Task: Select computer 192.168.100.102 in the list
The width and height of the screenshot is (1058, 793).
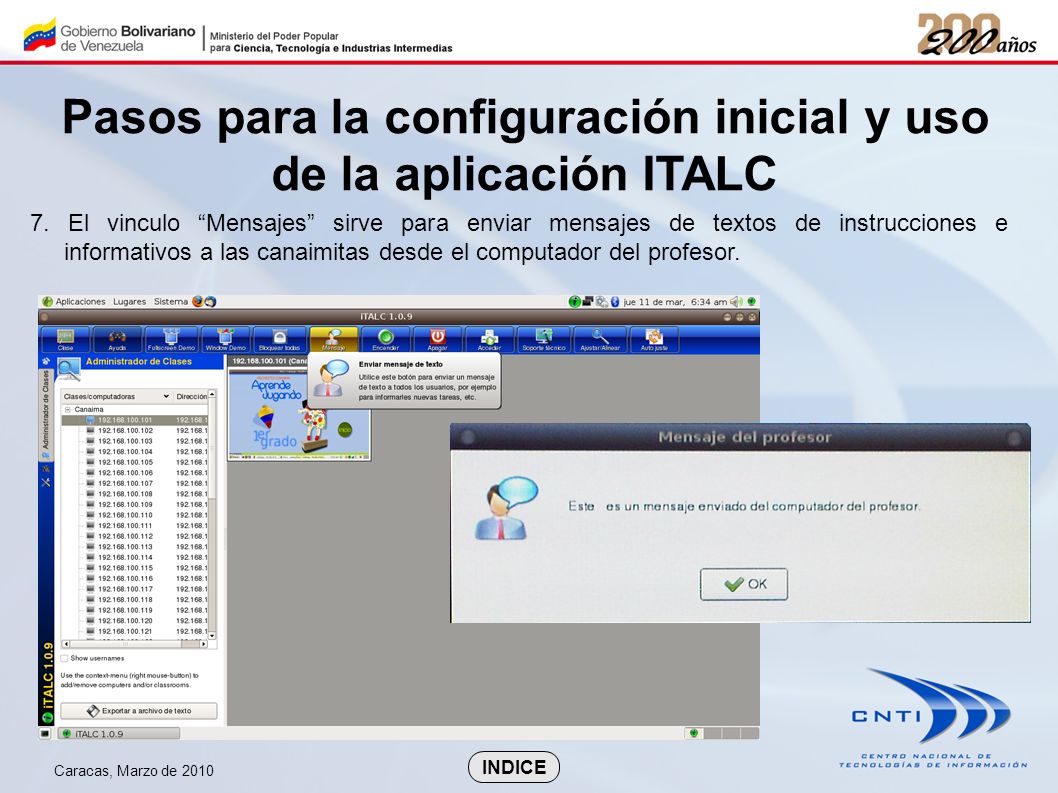Action: (x=135, y=431)
